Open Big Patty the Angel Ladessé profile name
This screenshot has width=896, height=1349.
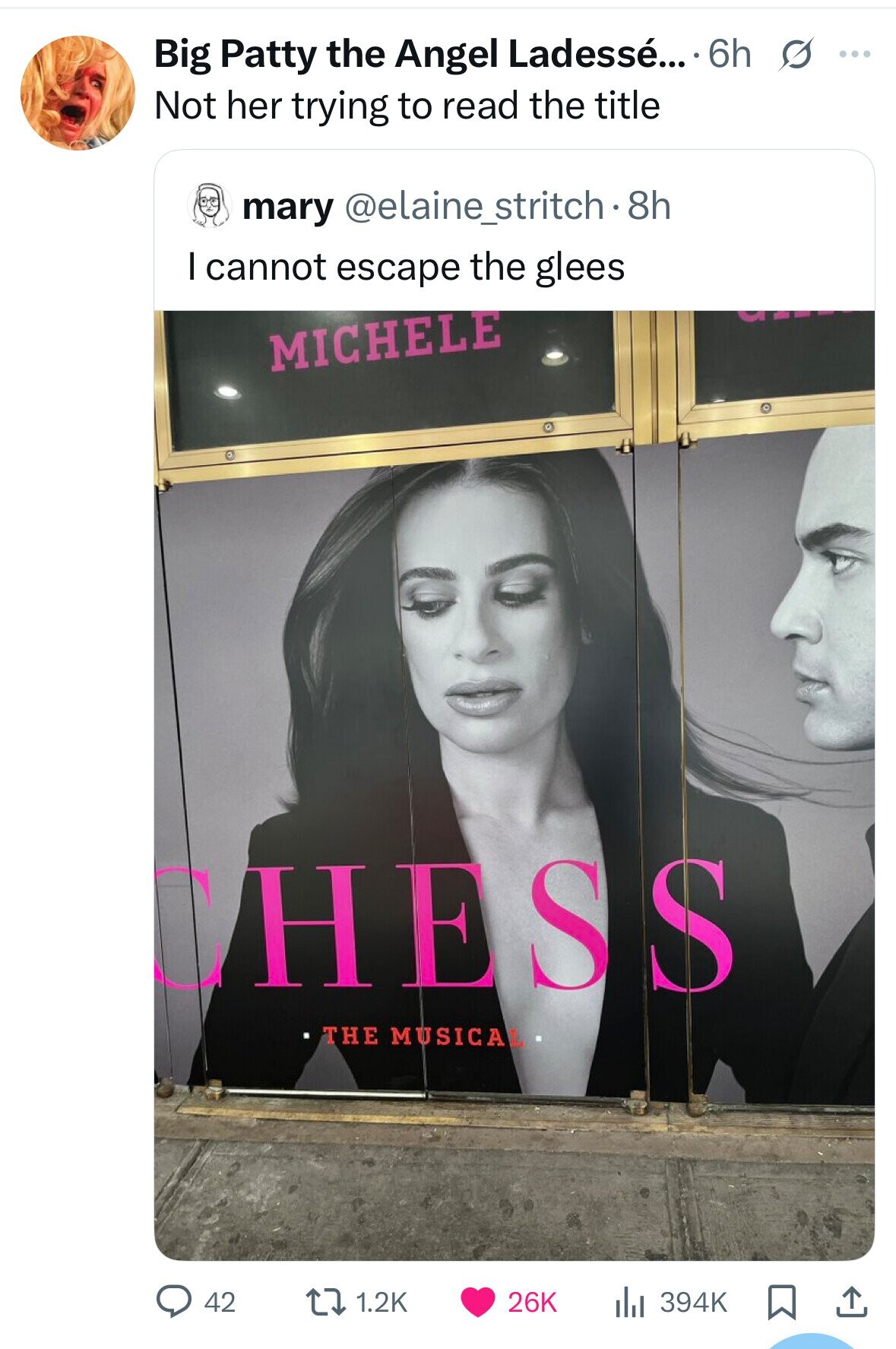[418, 54]
